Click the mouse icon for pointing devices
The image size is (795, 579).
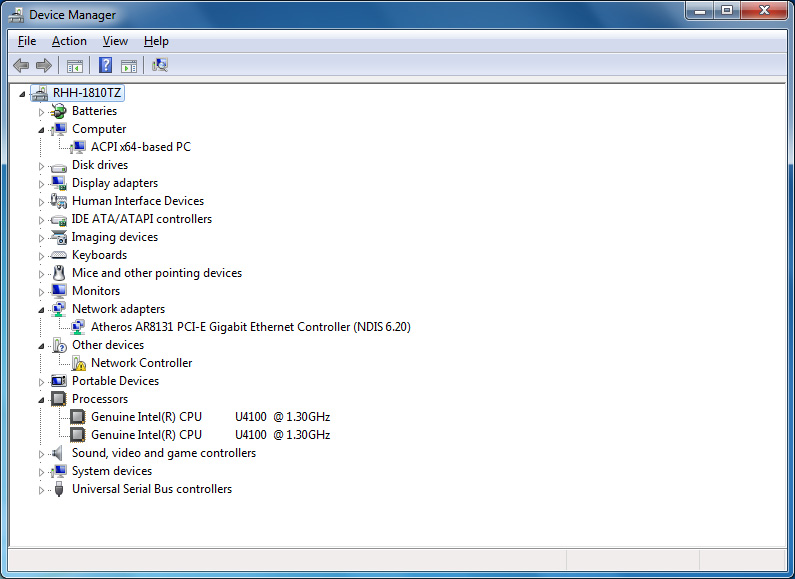(59, 273)
